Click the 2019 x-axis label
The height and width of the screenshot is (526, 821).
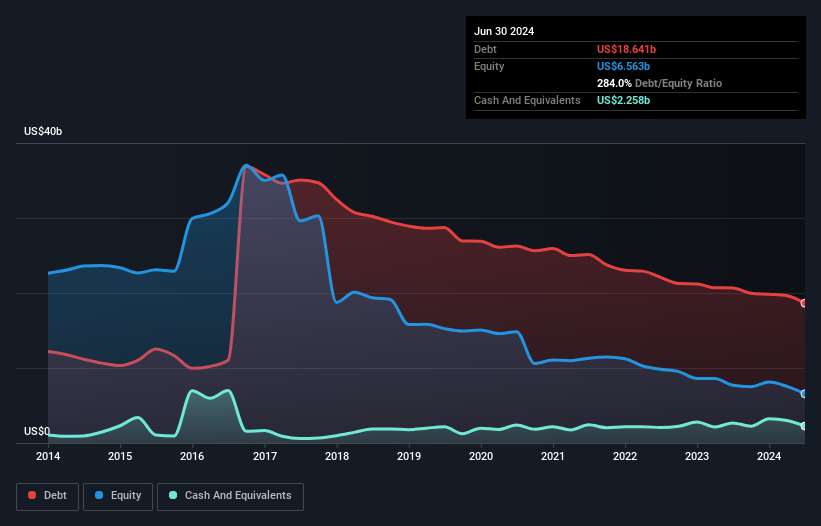coord(409,456)
